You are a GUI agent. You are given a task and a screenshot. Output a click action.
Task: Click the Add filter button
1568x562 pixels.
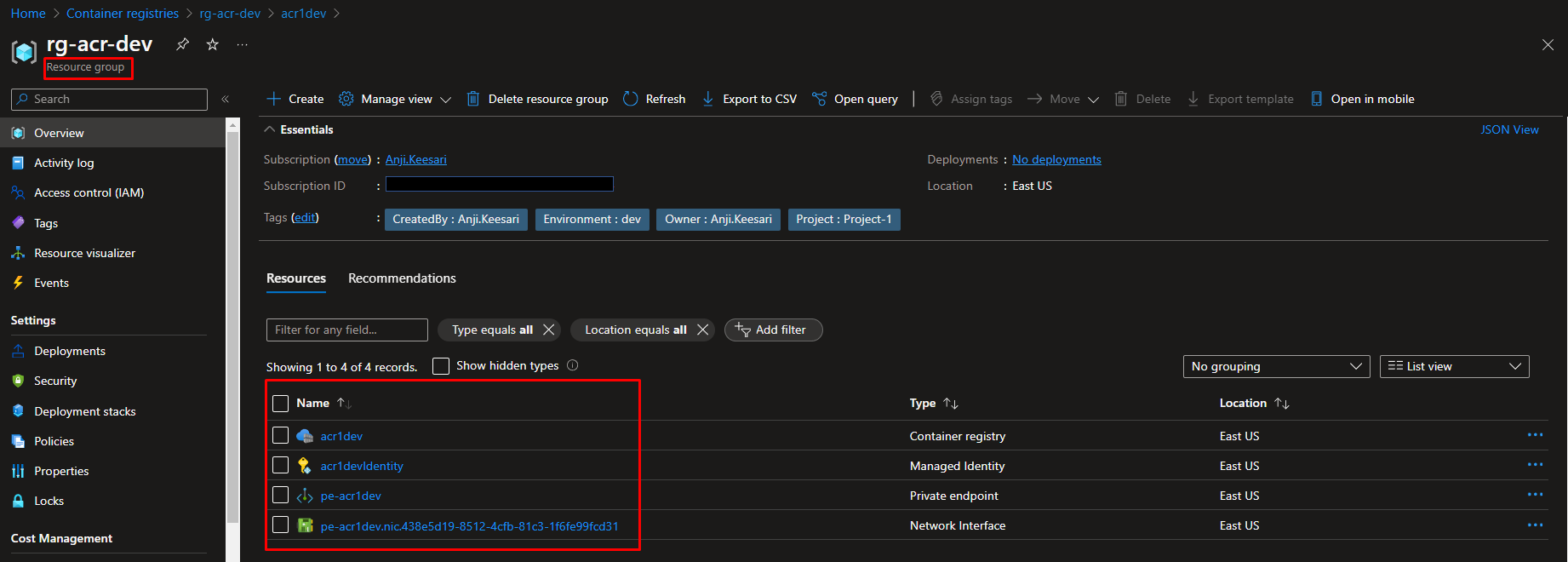click(773, 330)
